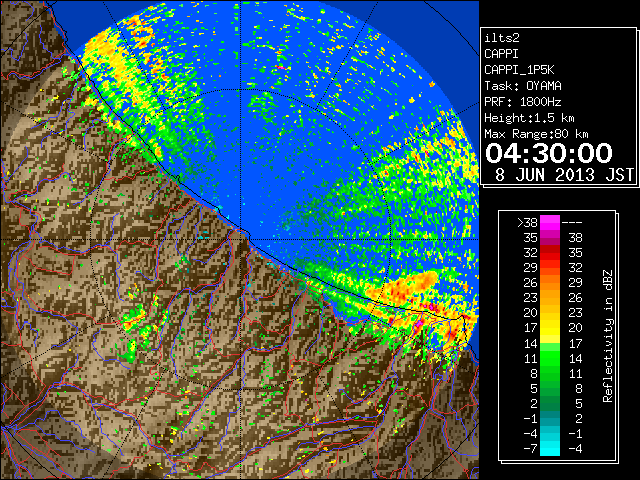Click the '---' legend upper bound label

(x=572, y=223)
